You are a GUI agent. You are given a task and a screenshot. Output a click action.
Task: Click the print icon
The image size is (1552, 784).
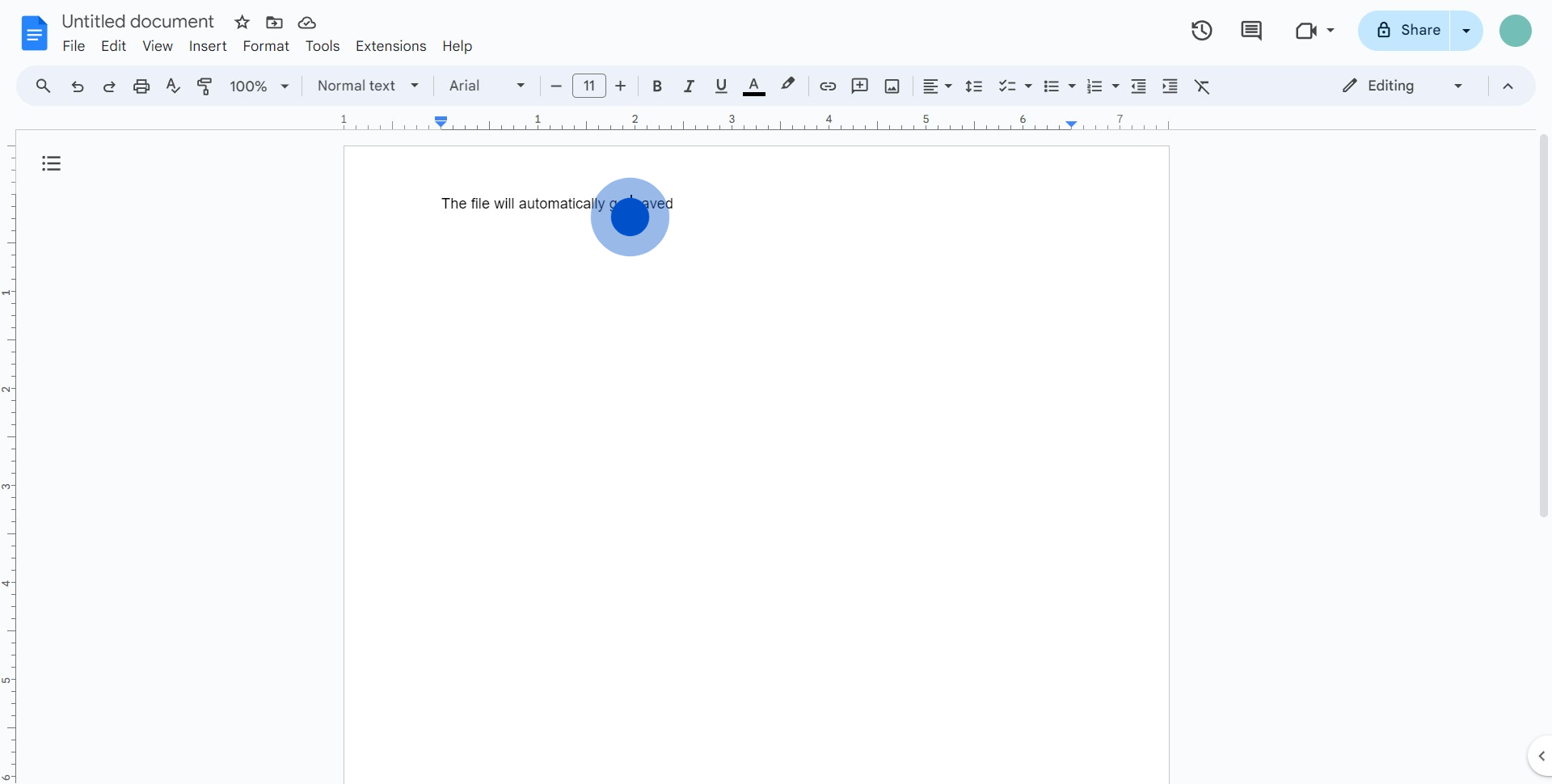coord(141,86)
